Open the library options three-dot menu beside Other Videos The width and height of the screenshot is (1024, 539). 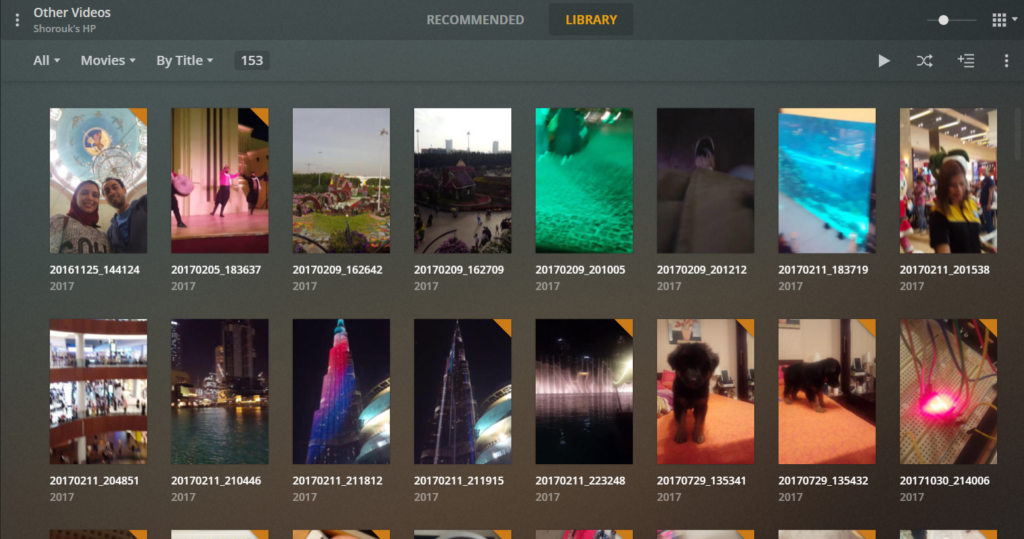(x=17, y=20)
